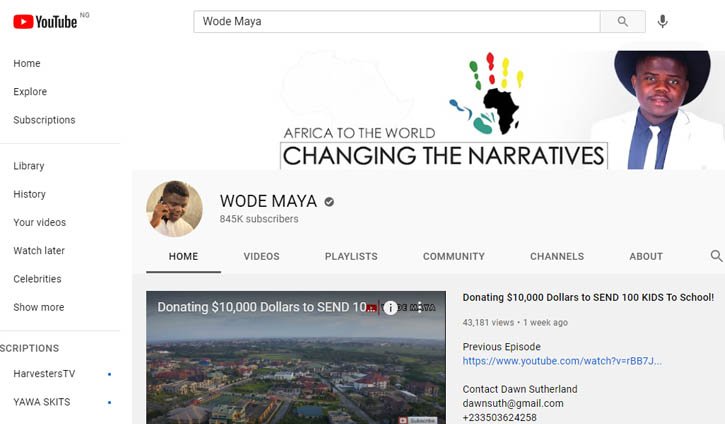This screenshot has width=725, height=424.
Task: Click the 845K subscribers text
Action: click(x=259, y=219)
